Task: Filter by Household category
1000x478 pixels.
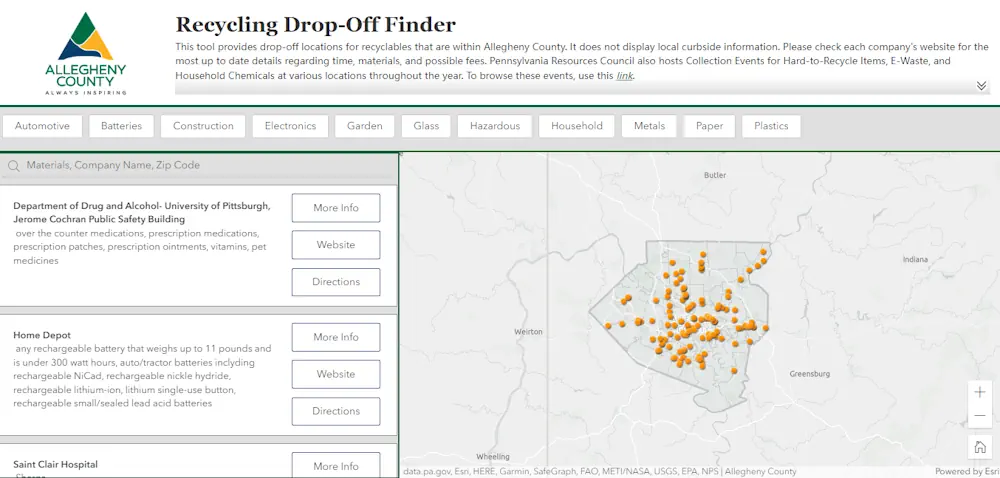Action: coord(577,126)
